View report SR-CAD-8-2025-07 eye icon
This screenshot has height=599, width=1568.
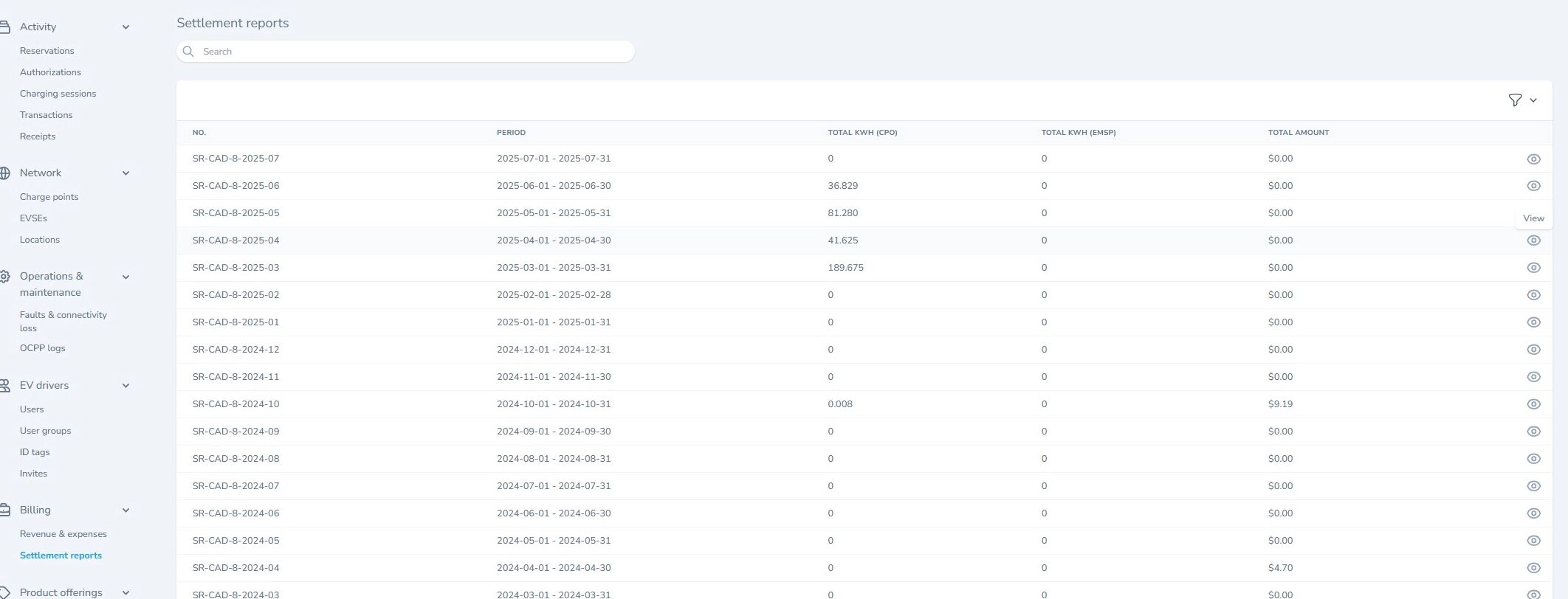coord(1533,159)
